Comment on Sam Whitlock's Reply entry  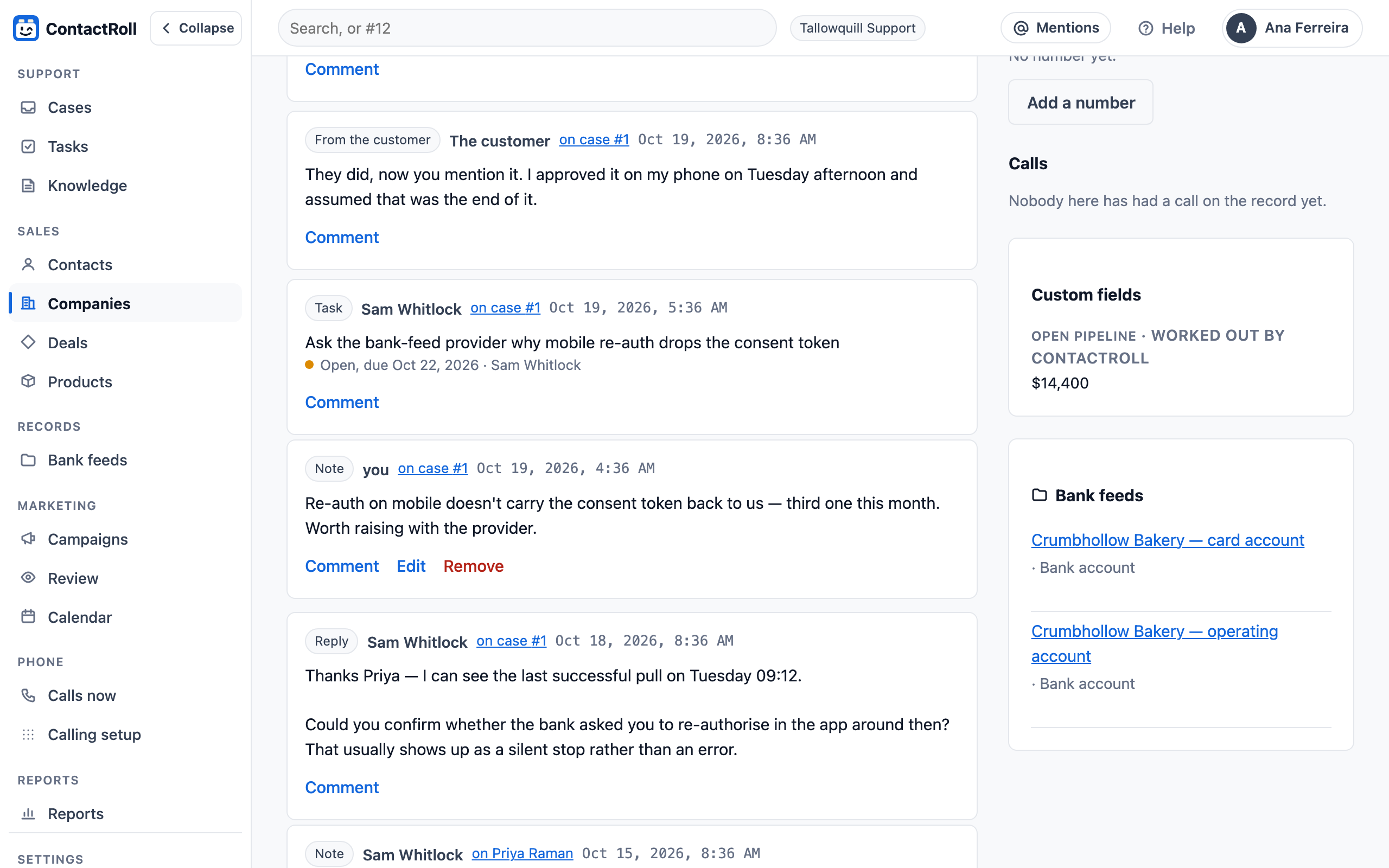click(341, 787)
